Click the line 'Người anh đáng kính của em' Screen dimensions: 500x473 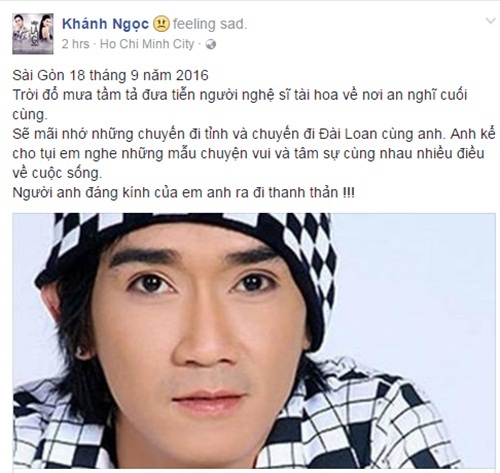point(183,193)
